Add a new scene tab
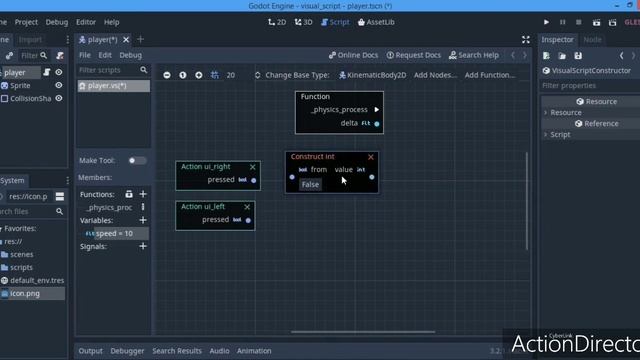 pos(140,40)
